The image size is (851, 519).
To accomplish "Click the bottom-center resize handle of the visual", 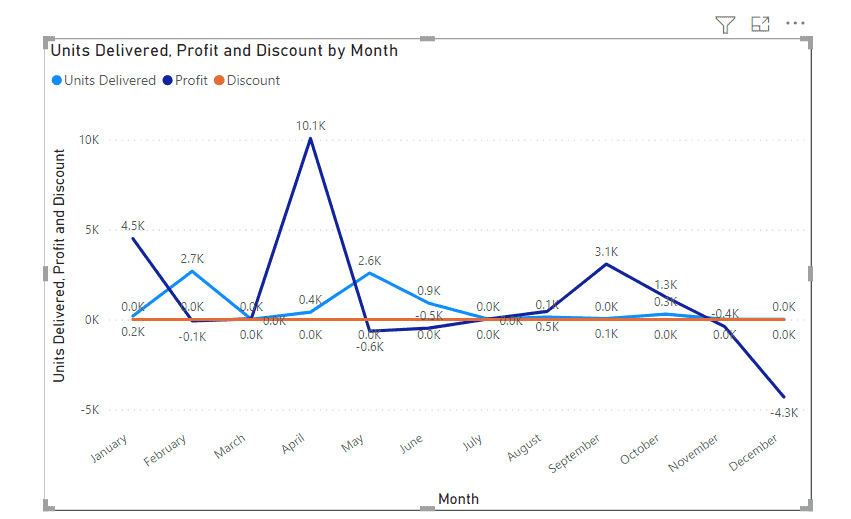I will tap(427, 508).
